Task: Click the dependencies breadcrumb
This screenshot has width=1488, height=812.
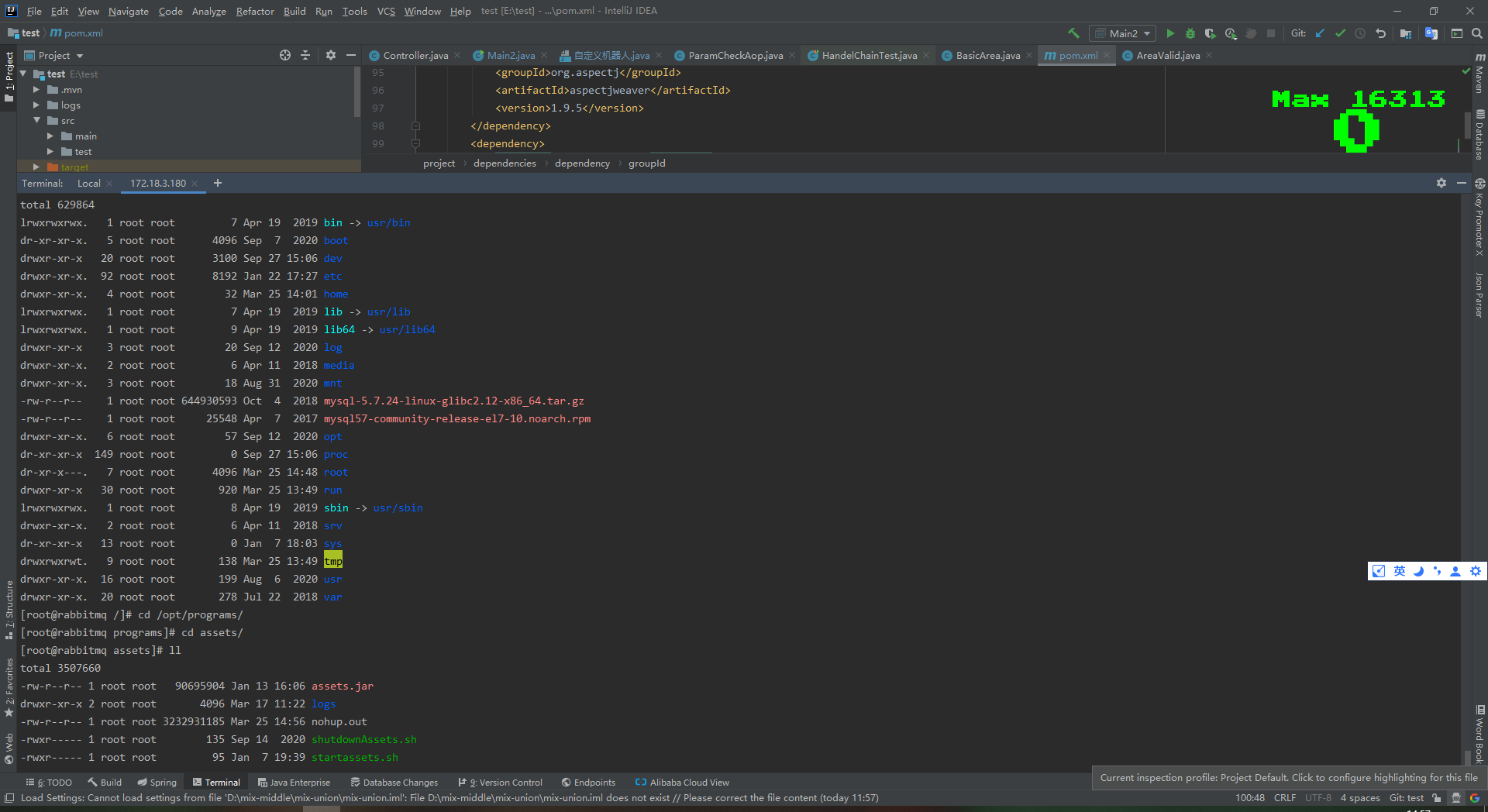Action: [x=505, y=163]
